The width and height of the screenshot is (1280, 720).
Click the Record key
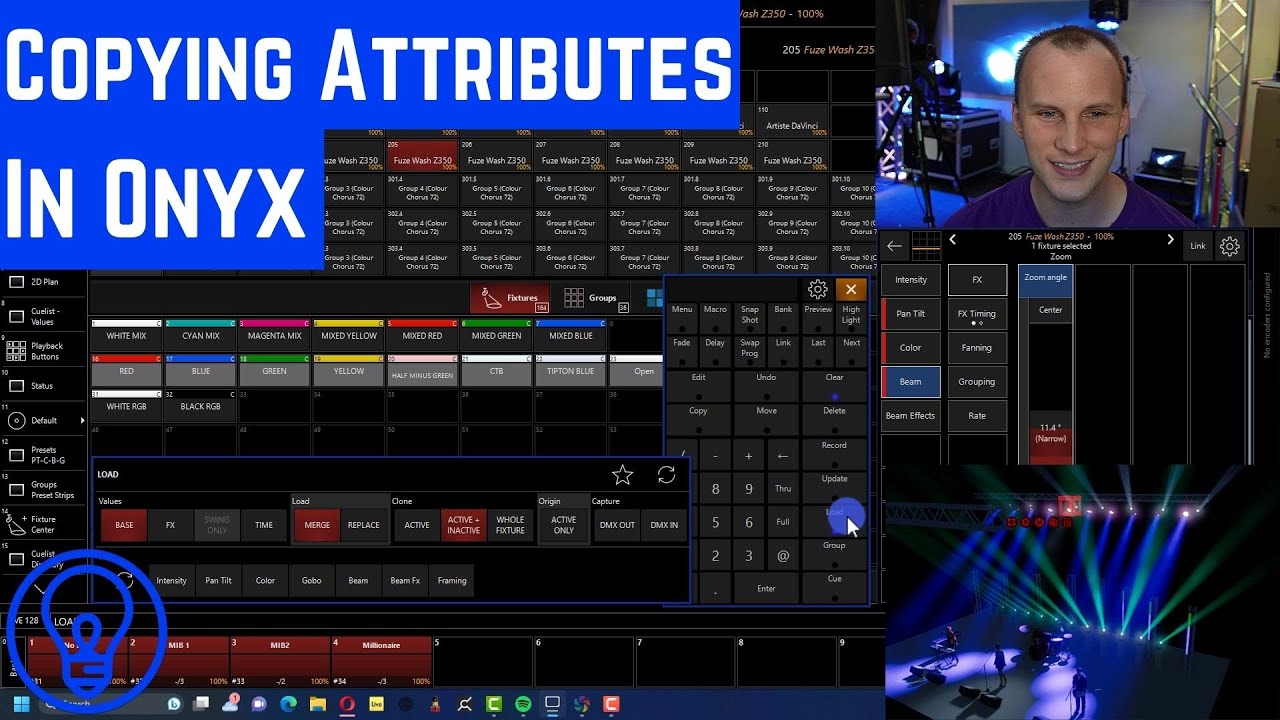(x=834, y=451)
